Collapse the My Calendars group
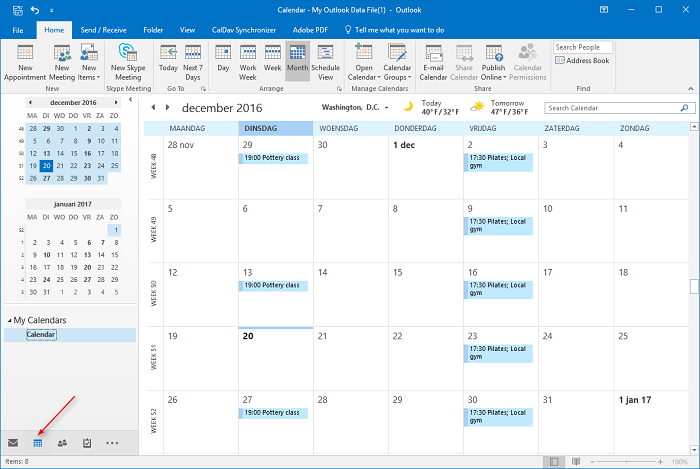The width and height of the screenshot is (700, 469). point(8,320)
